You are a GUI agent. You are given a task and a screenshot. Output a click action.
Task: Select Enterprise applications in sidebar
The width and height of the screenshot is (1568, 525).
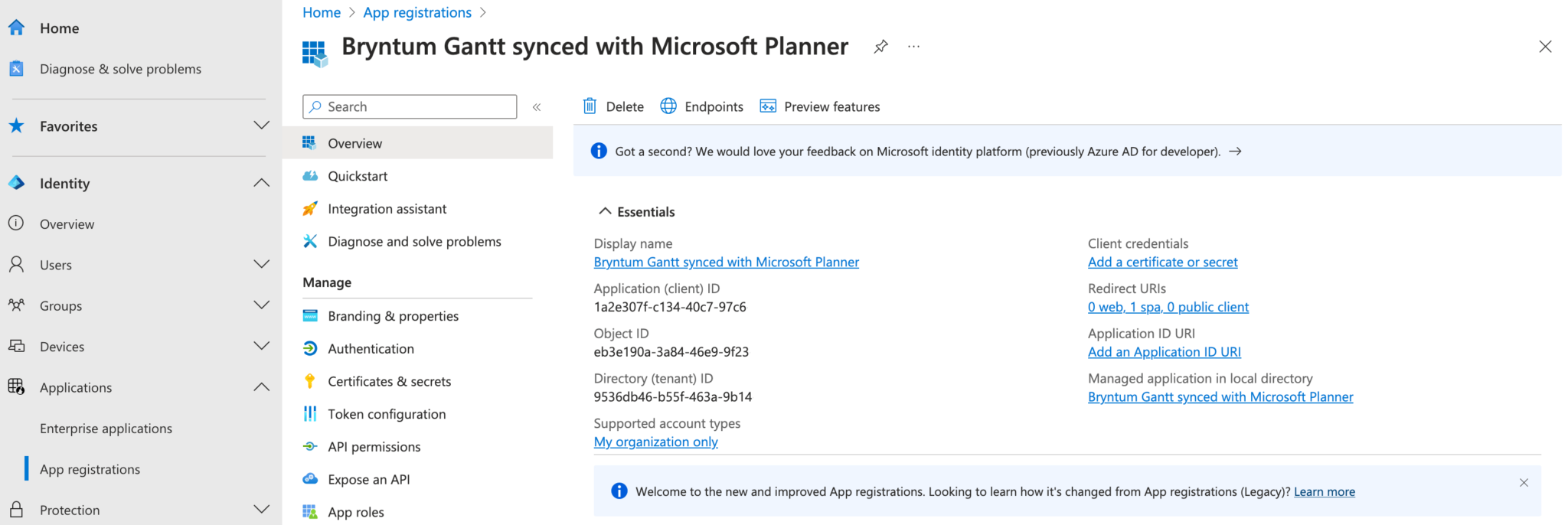point(106,429)
